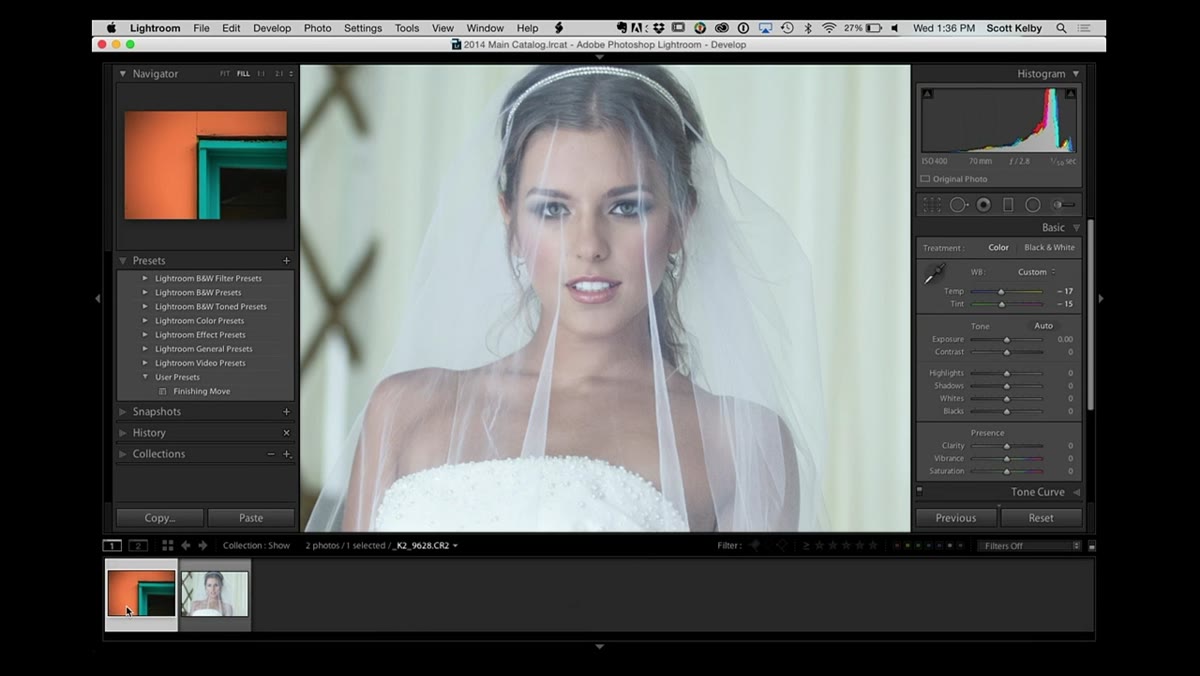This screenshot has width=1200, height=676.
Task: Open the WB Custom dropdown
Action: pyautogui.click(x=1036, y=272)
